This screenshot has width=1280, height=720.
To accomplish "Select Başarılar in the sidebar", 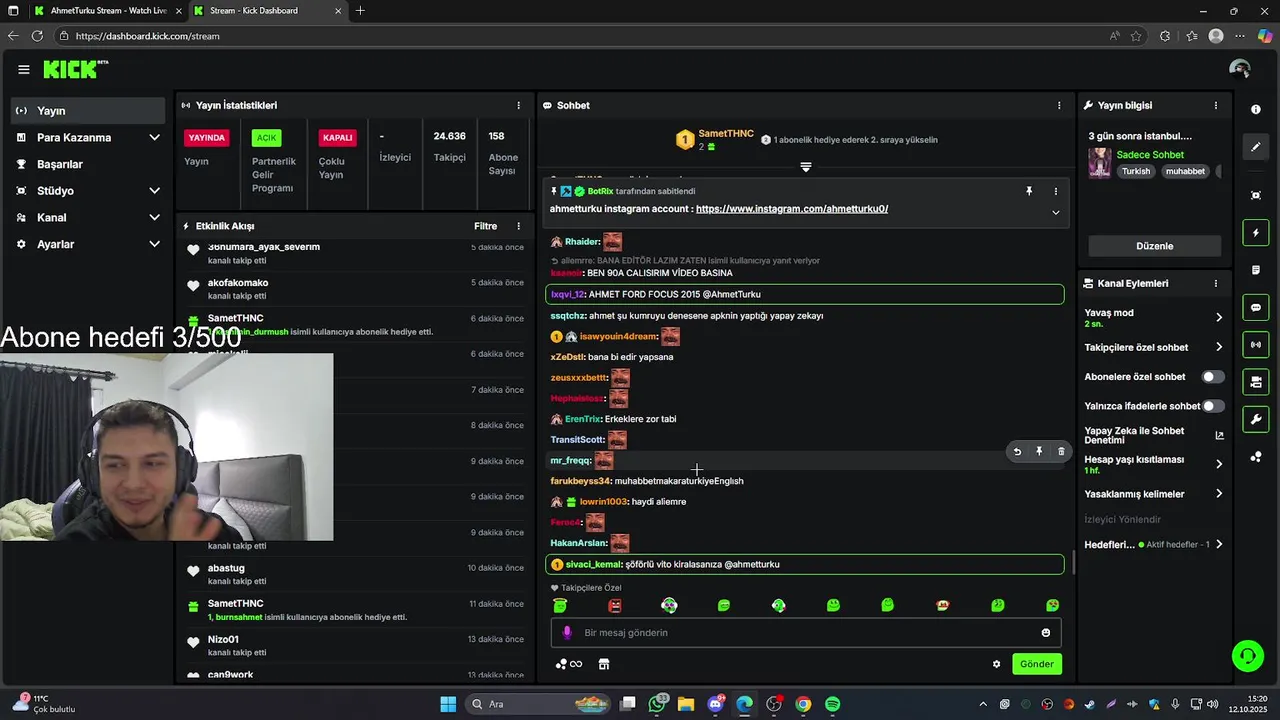I will click(x=90, y=164).
